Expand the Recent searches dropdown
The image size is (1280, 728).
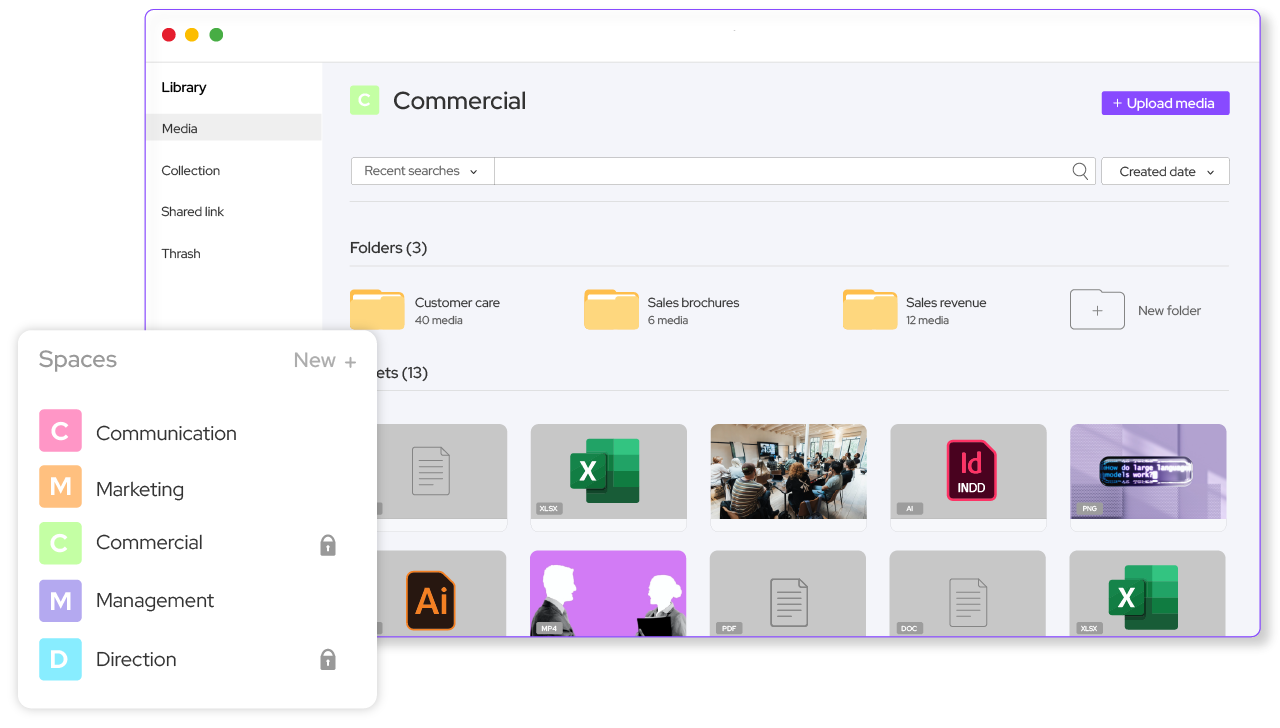pos(422,171)
